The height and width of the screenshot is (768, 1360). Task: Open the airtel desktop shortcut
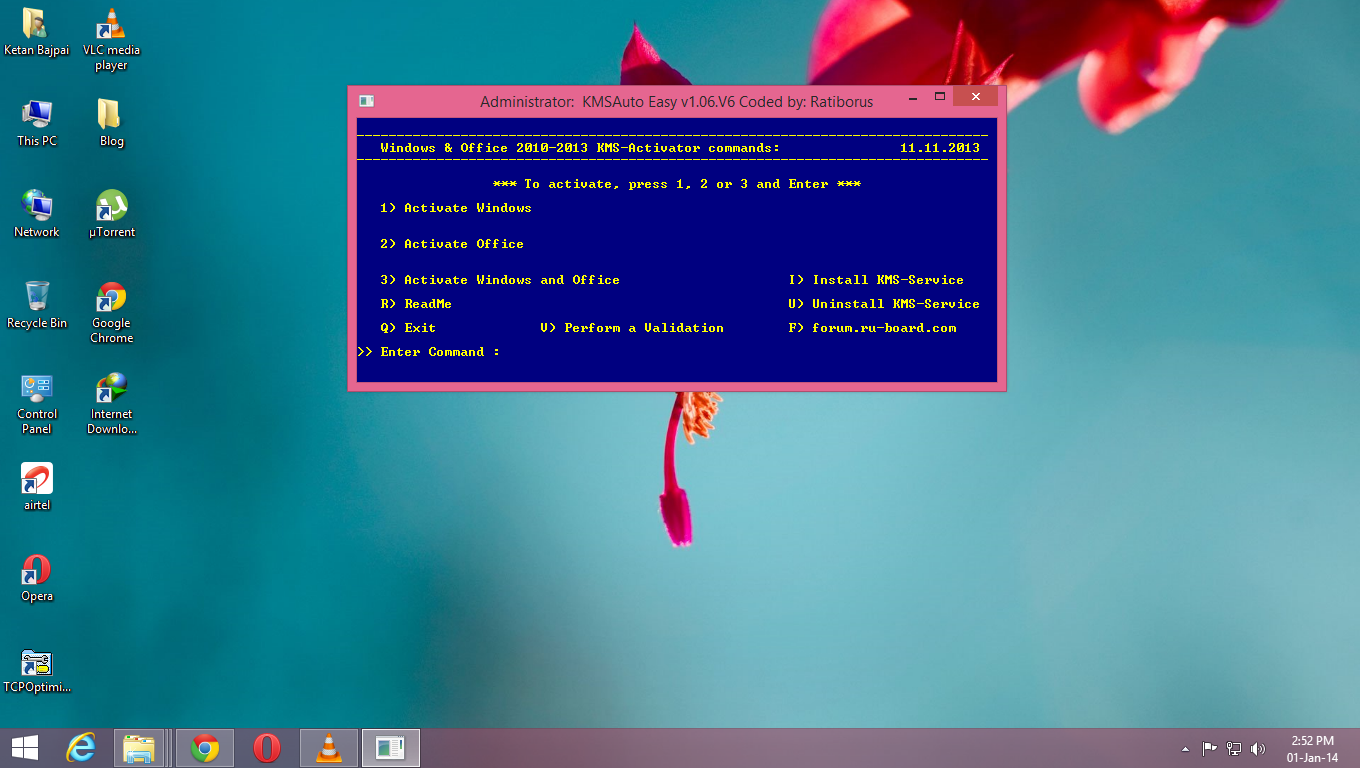click(x=36, y=480)
